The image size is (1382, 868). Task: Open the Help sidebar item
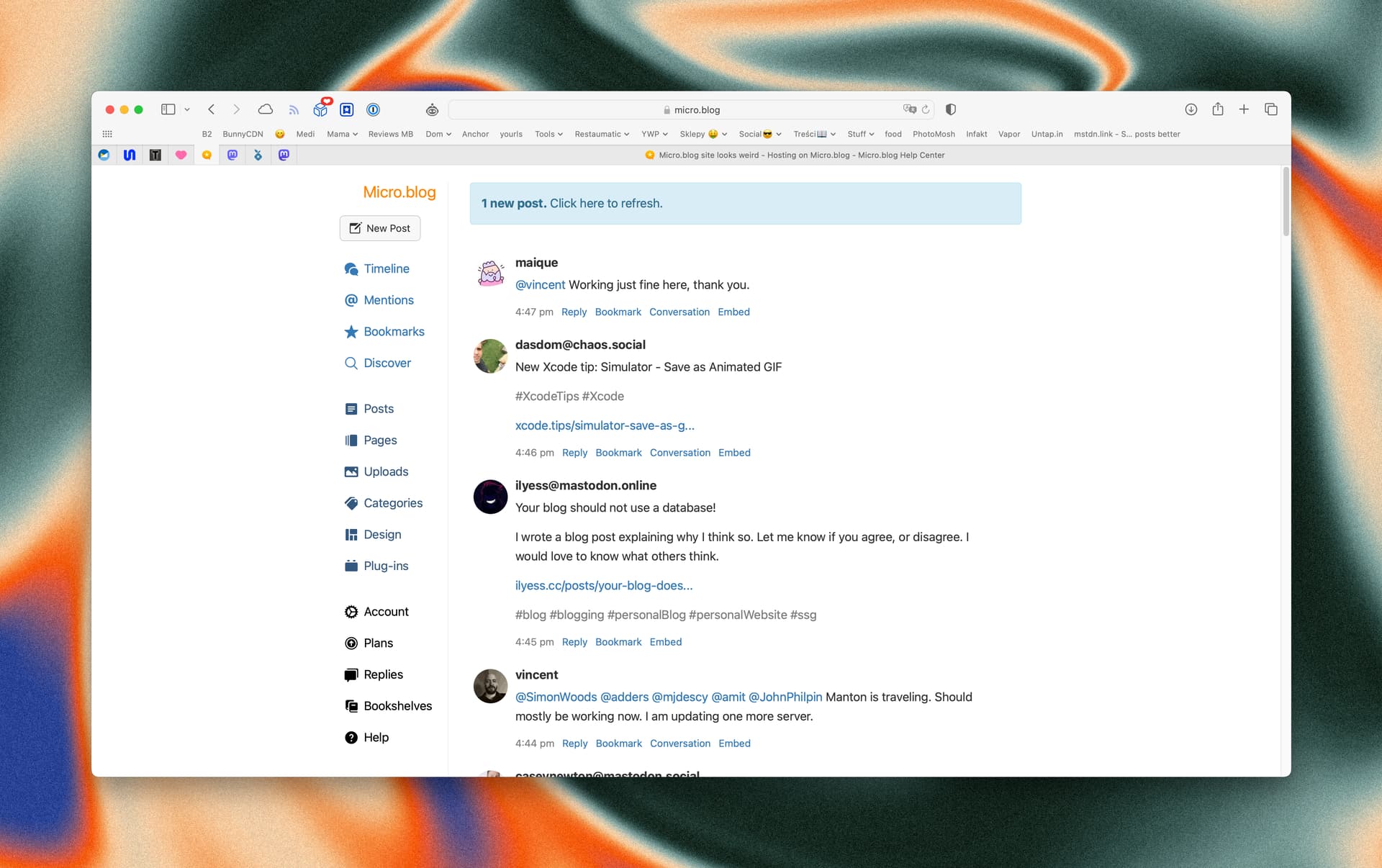tap(367, 738)
